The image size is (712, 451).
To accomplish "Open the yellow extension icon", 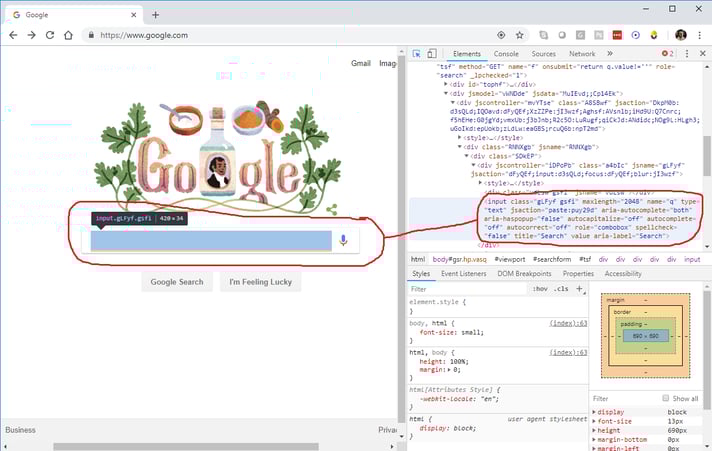I will [x=654, y=35].
